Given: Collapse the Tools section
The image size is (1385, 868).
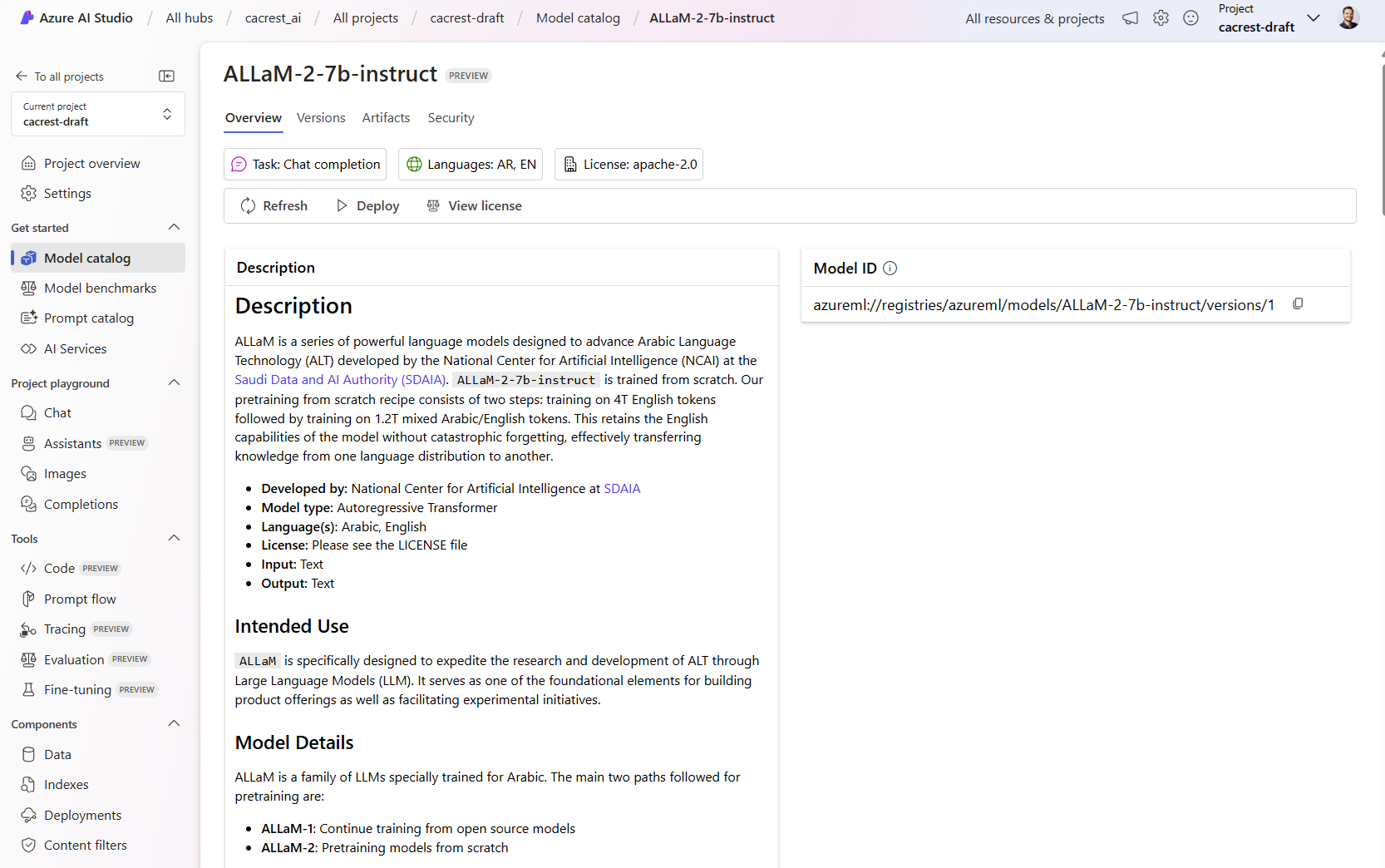Looking at the screenshot, I should pos(174,539).
